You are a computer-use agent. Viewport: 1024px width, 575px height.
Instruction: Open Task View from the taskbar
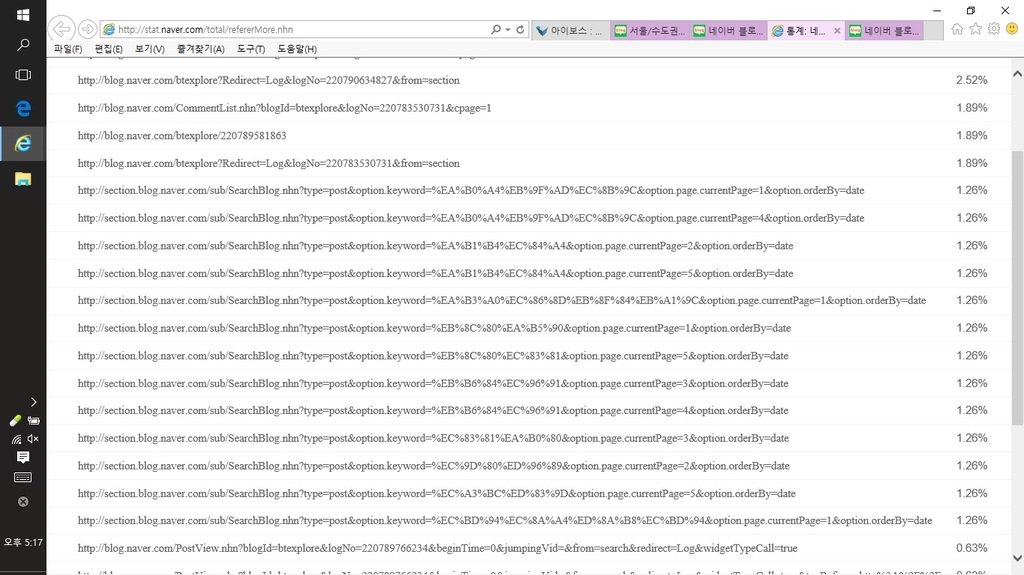click(23, 74)
